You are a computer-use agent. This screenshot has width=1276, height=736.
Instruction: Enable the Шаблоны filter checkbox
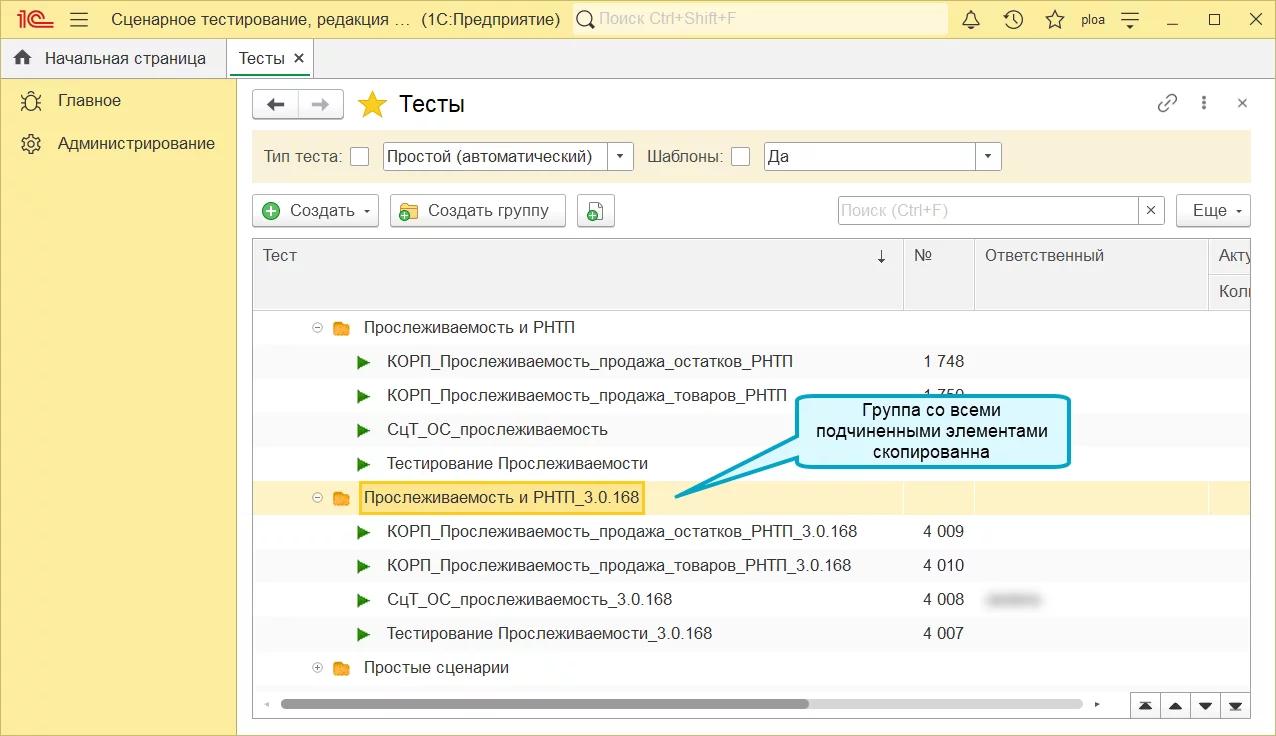pyautogui.click(x=741, y=157)
